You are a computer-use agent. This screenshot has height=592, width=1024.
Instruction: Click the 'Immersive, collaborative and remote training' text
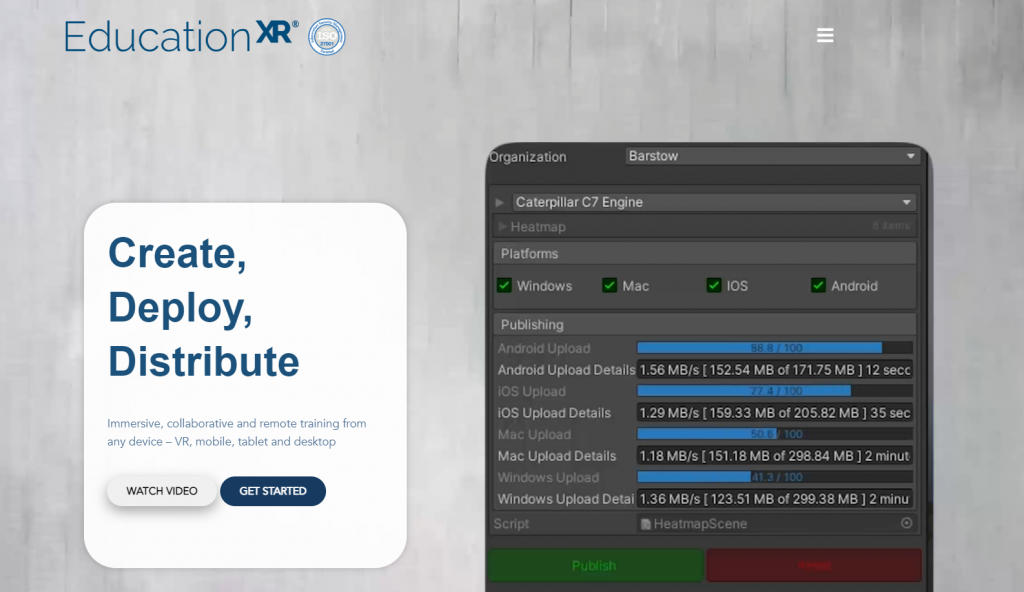click(x=236, y=432)
